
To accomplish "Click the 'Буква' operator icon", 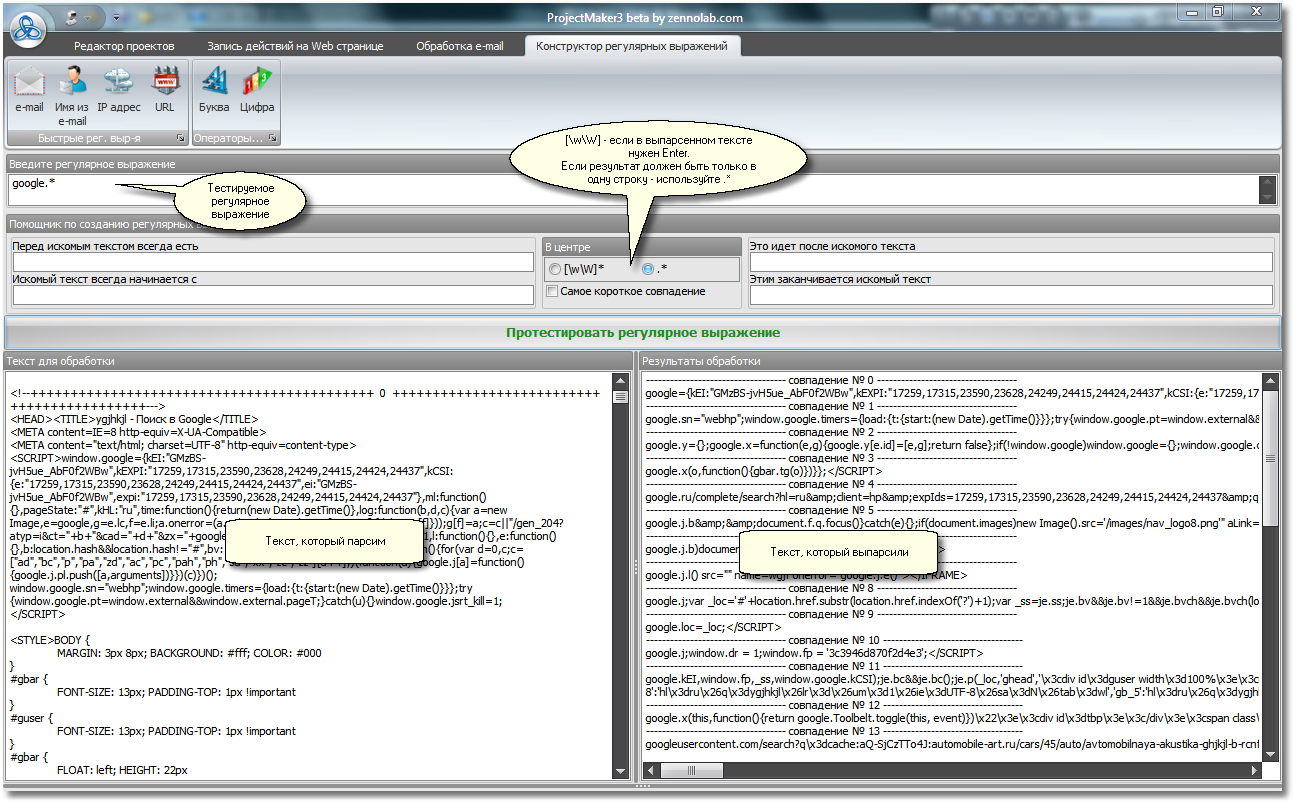I will 214,89.
